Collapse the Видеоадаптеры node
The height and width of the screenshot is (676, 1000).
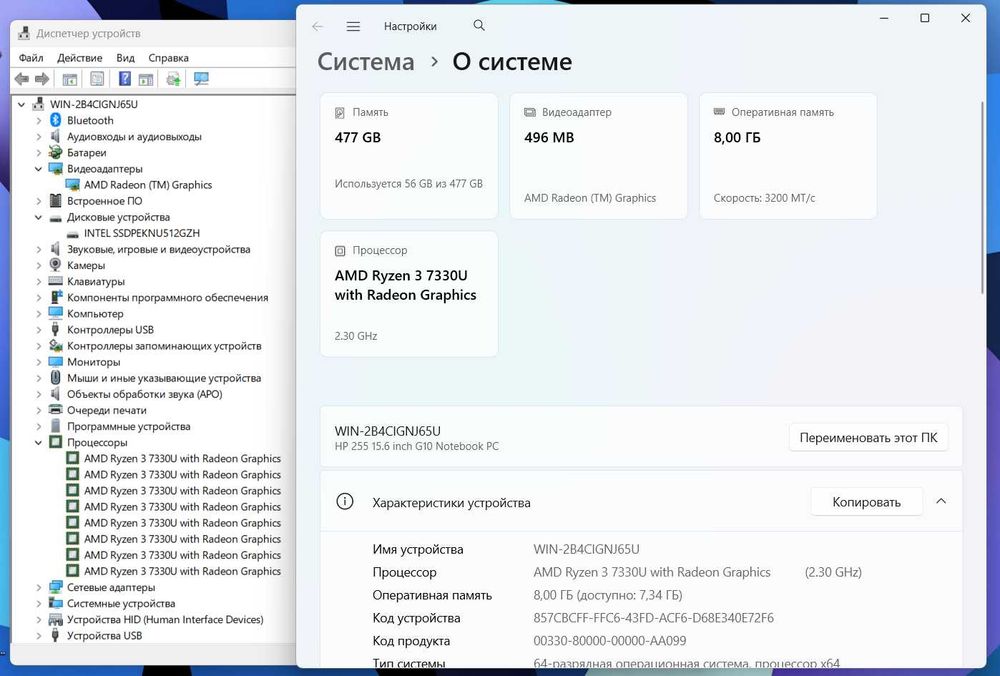[x=38, y=168]
